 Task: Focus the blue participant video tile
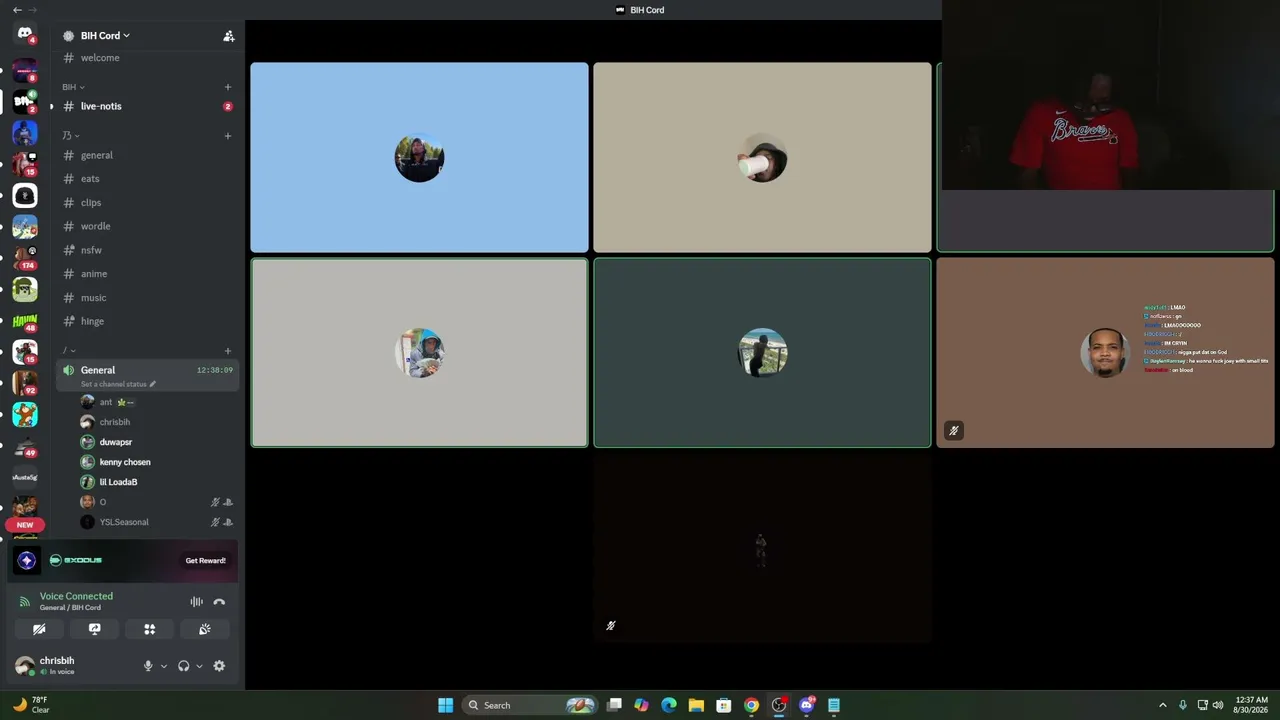(x=419, y=157)
